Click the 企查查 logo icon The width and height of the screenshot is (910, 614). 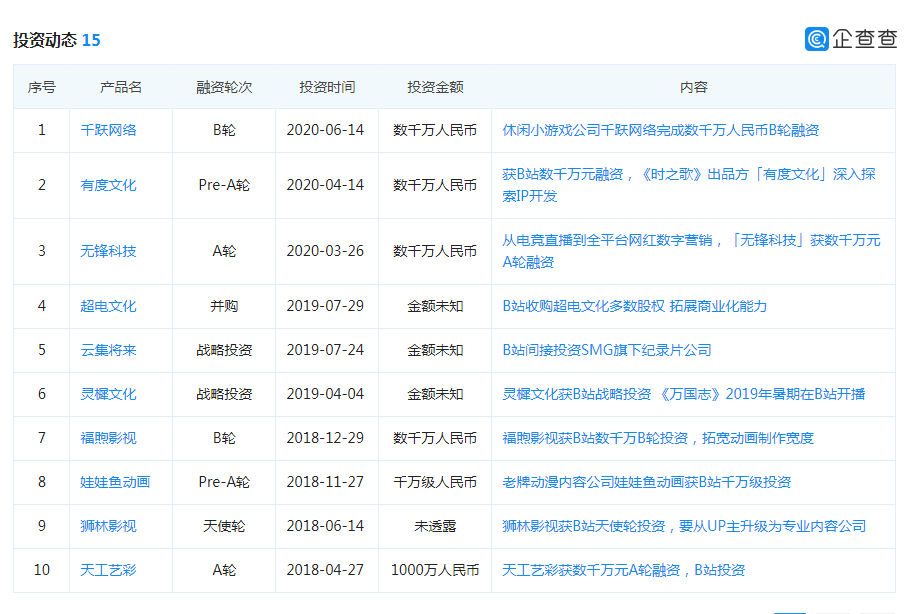(817, 39)
